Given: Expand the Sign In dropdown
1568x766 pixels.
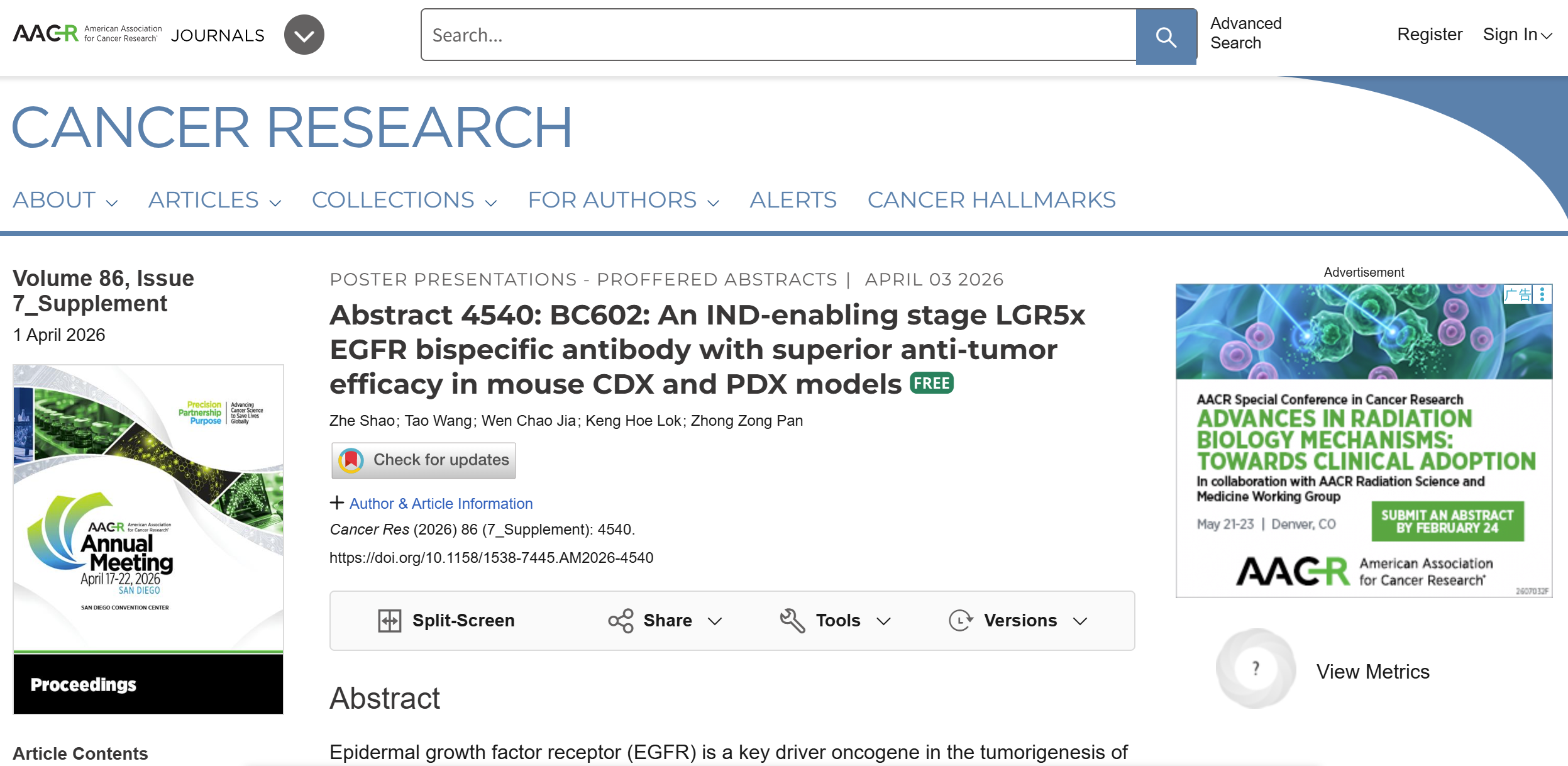Looking at the screenshot, I should (x=1517, y=35).
